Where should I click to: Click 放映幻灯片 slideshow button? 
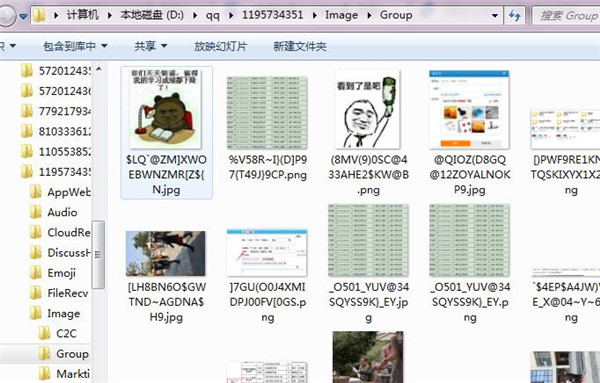click(220, 46)
